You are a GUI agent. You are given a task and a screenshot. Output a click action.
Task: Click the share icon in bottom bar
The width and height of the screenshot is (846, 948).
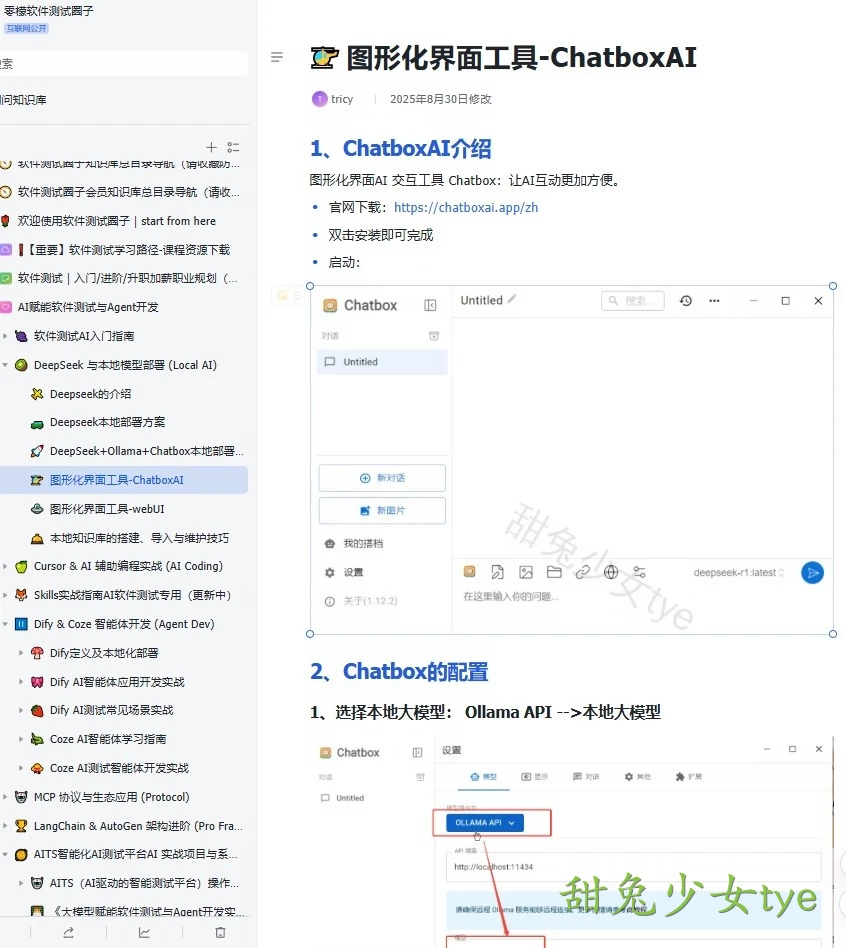tap(68, 932)
